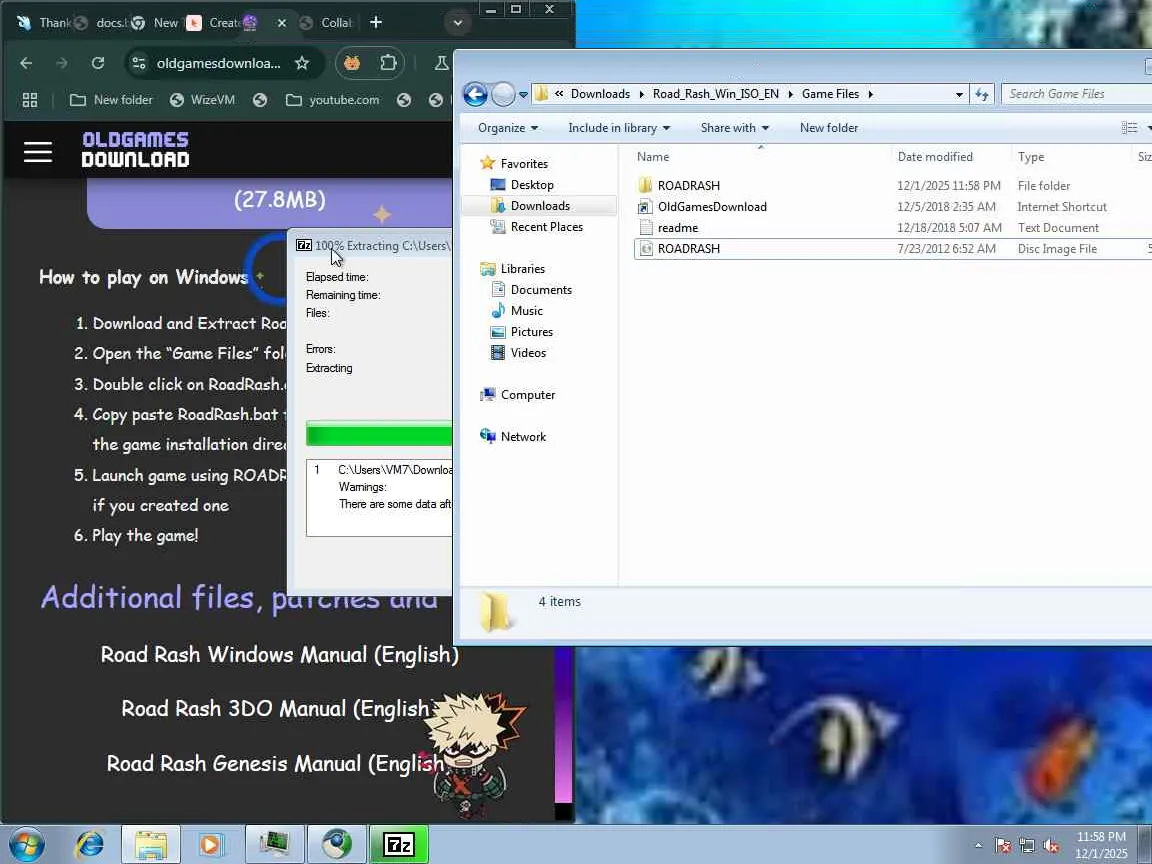Select the ROADRASH folder row
The height and width of the screenshot is (864, 1152).
(x=892, y=186)
